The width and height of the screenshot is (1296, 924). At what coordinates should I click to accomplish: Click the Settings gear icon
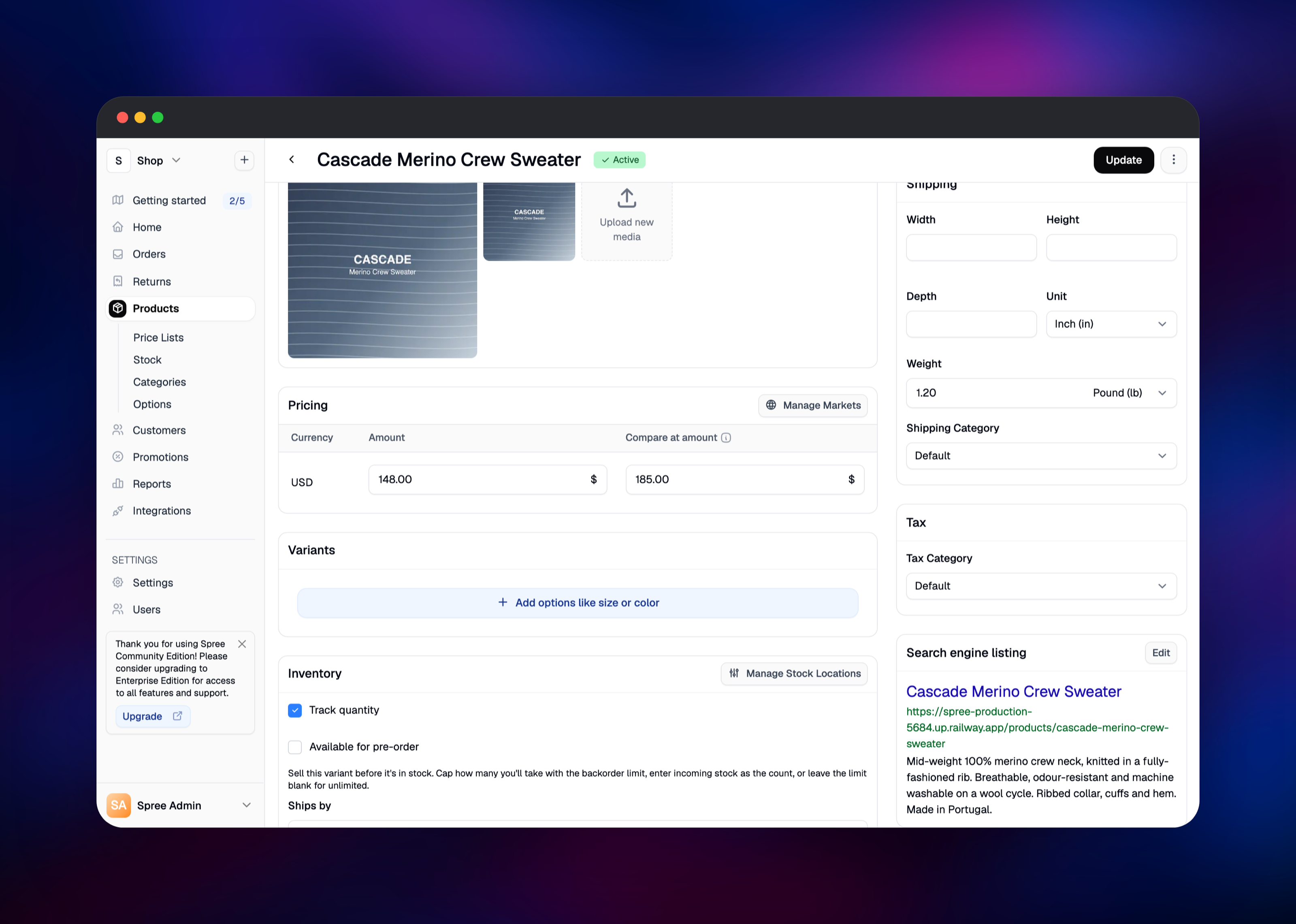[x=118, y=583]
